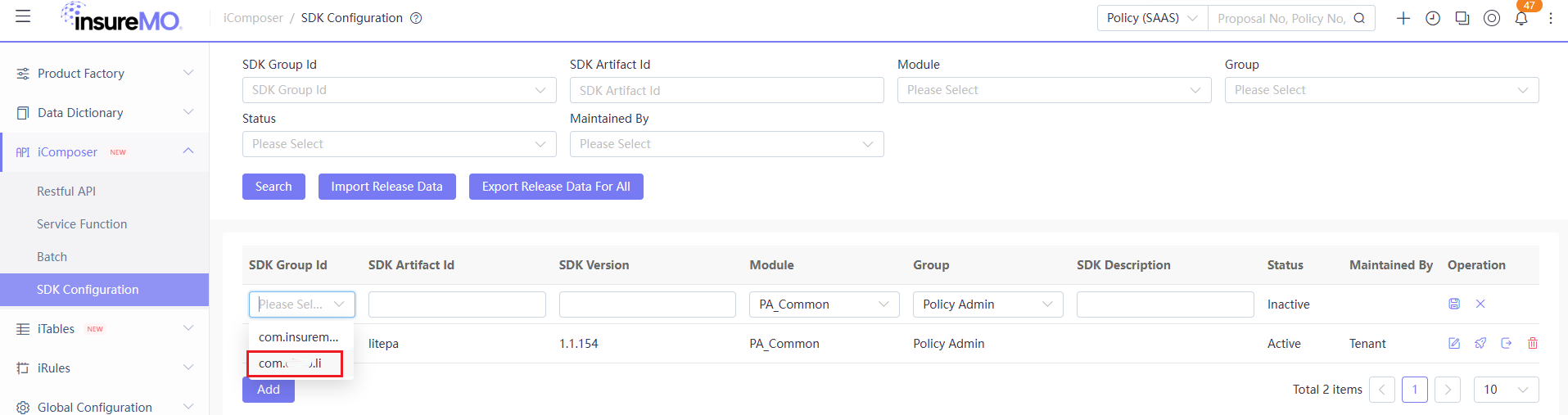
Task: Open notifications bell with 47 badge
Action: (x=1521, y=18)
